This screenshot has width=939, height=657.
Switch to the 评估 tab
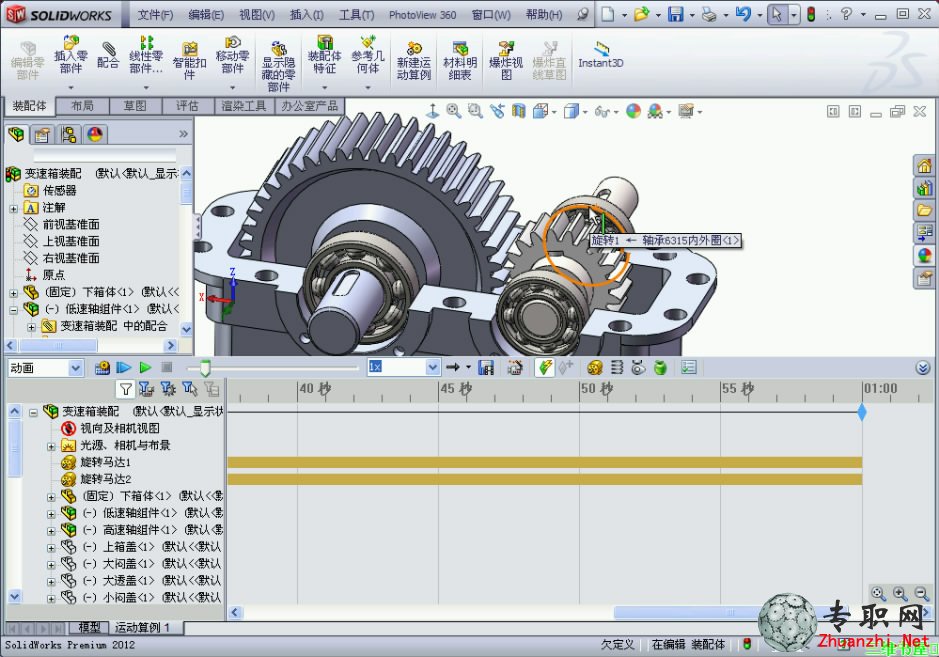coord(187,106)
